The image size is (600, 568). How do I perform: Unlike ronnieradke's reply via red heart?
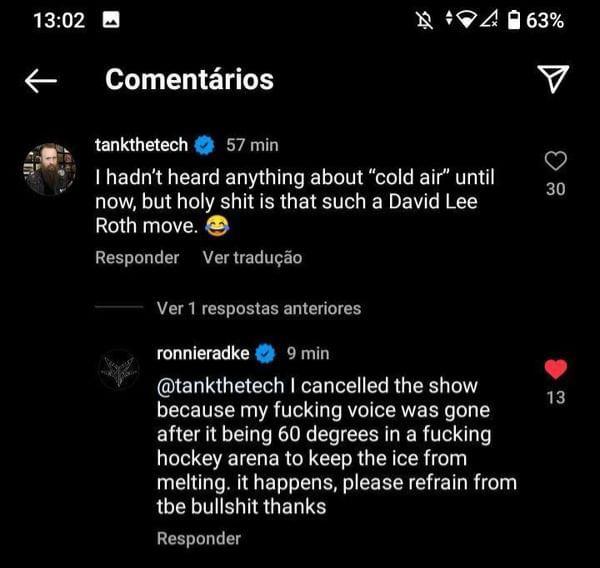tap(556, 370)
